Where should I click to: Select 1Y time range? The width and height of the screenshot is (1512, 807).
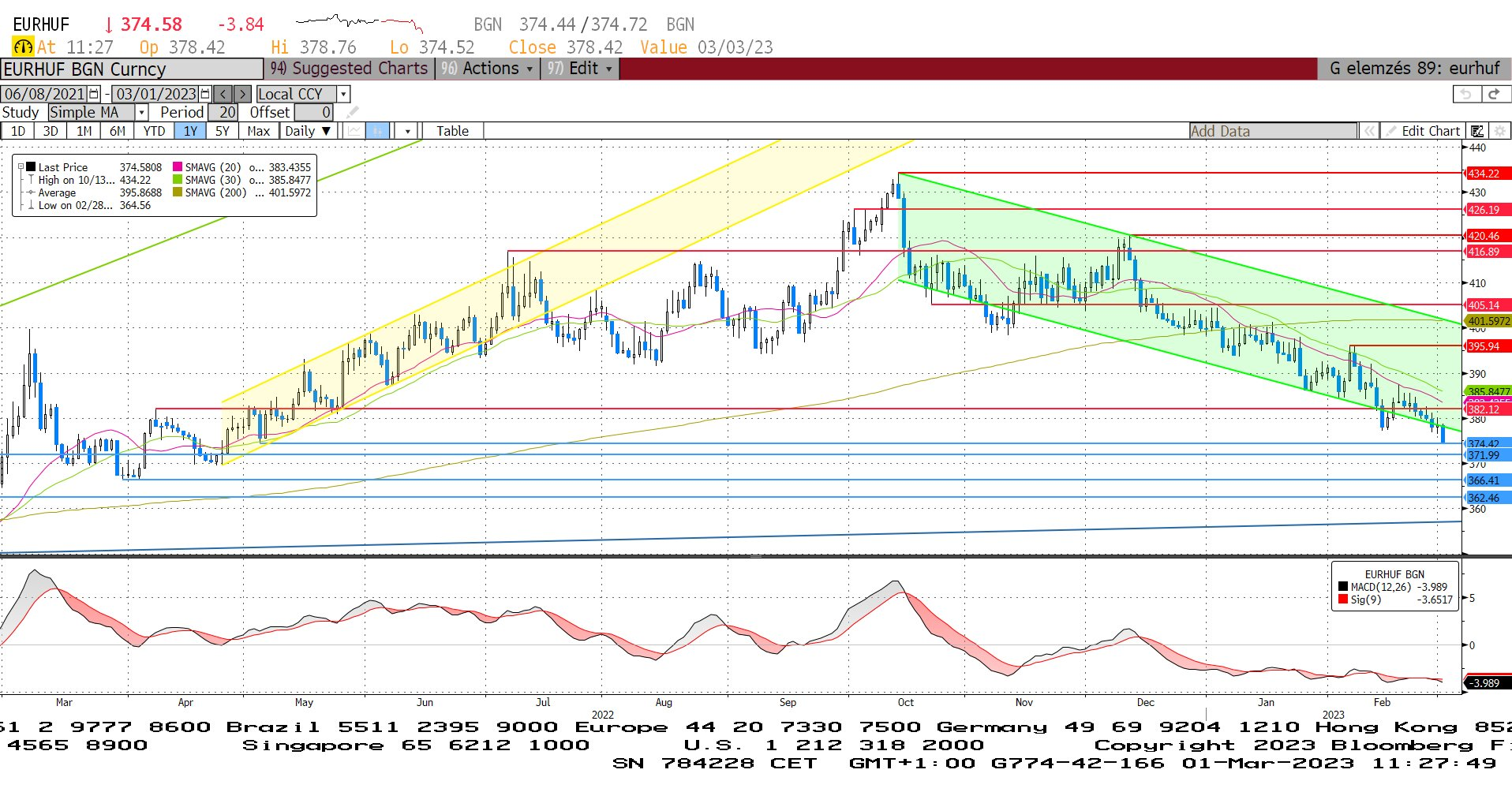pos(190,131)
